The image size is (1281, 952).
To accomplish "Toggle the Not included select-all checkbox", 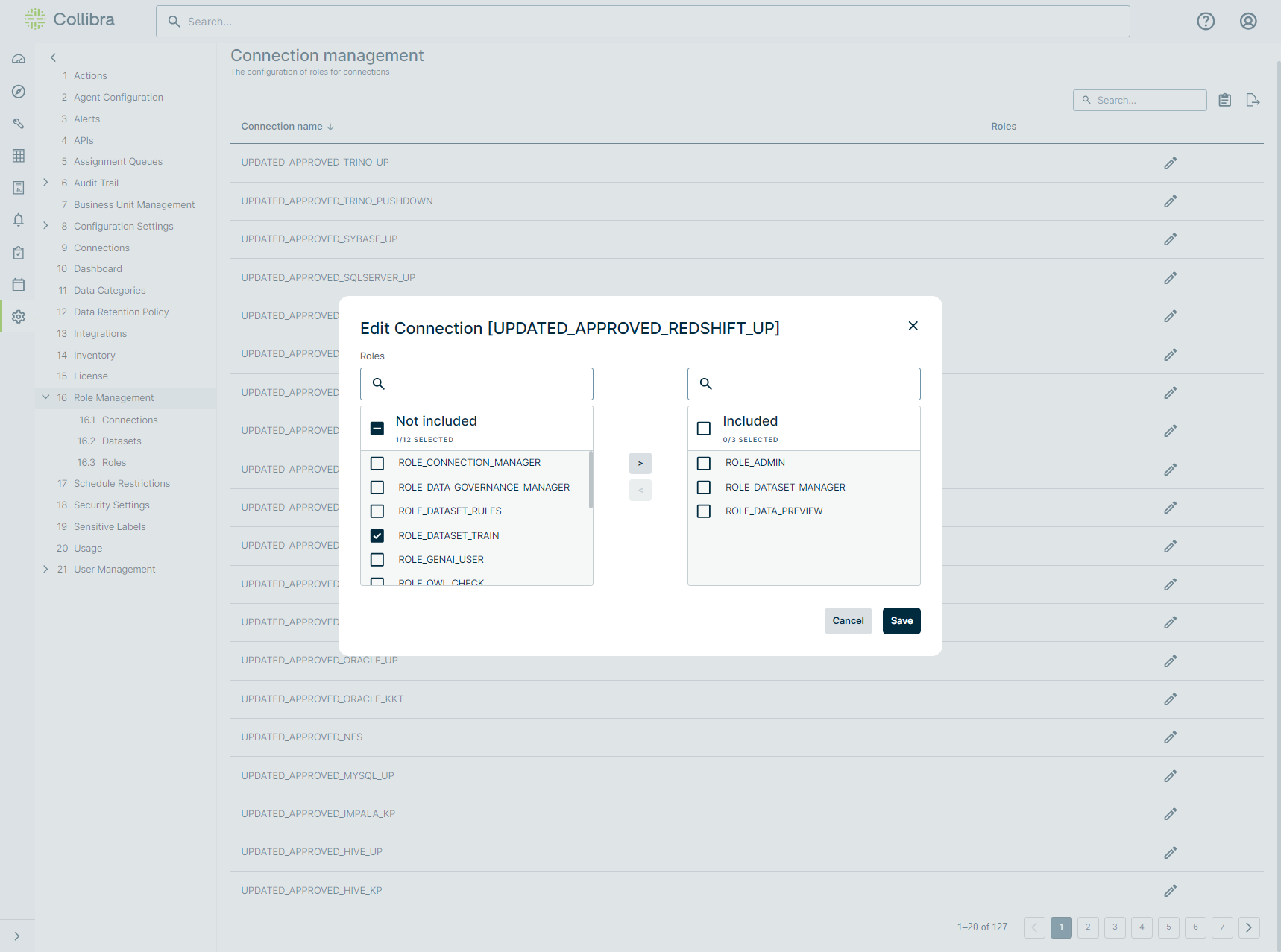I will [377, 429].
